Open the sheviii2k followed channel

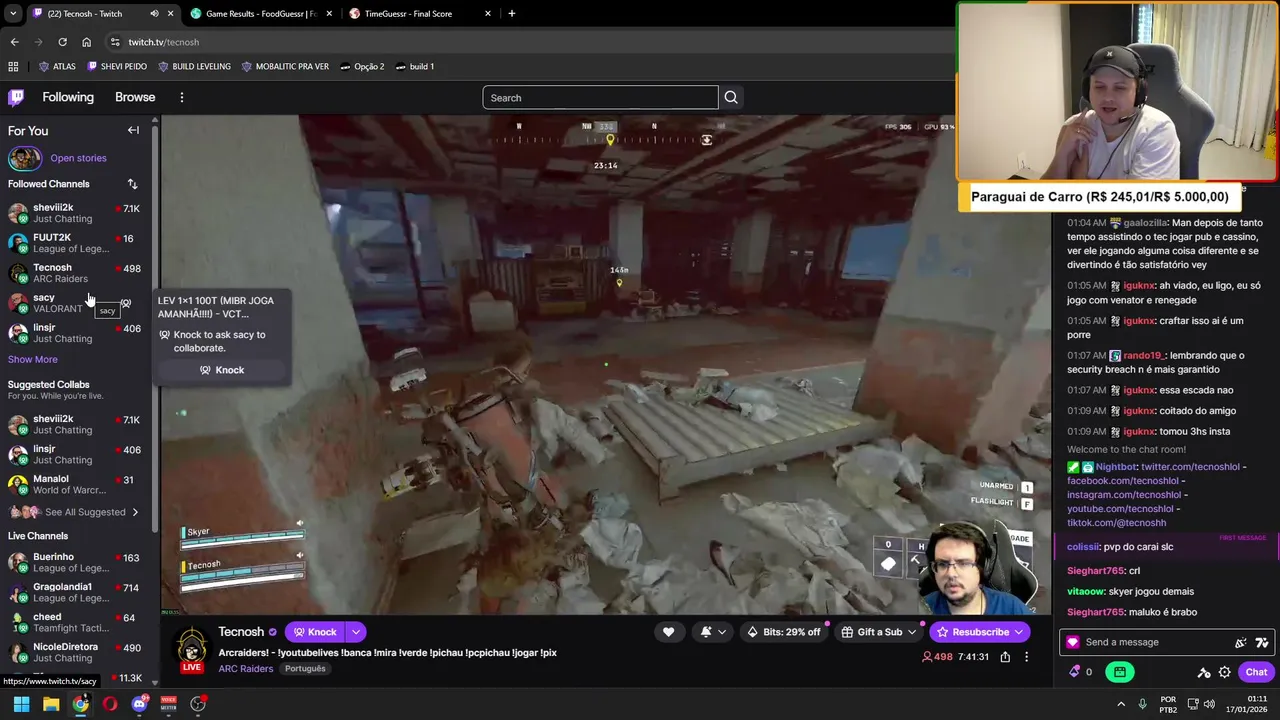[x=76, y=213]
